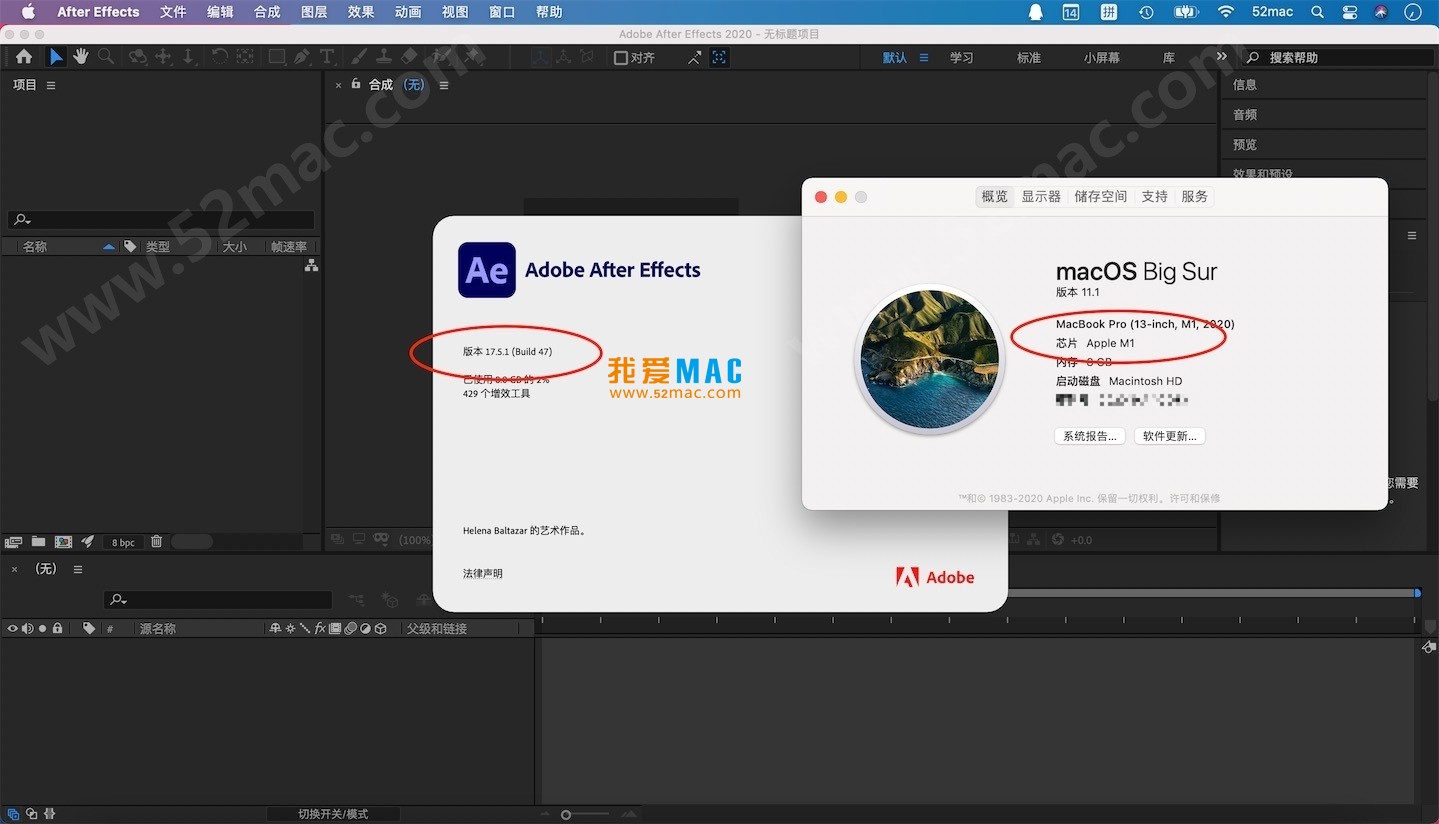
Task: Click 系统报告... button
Action: (1090, 436)
